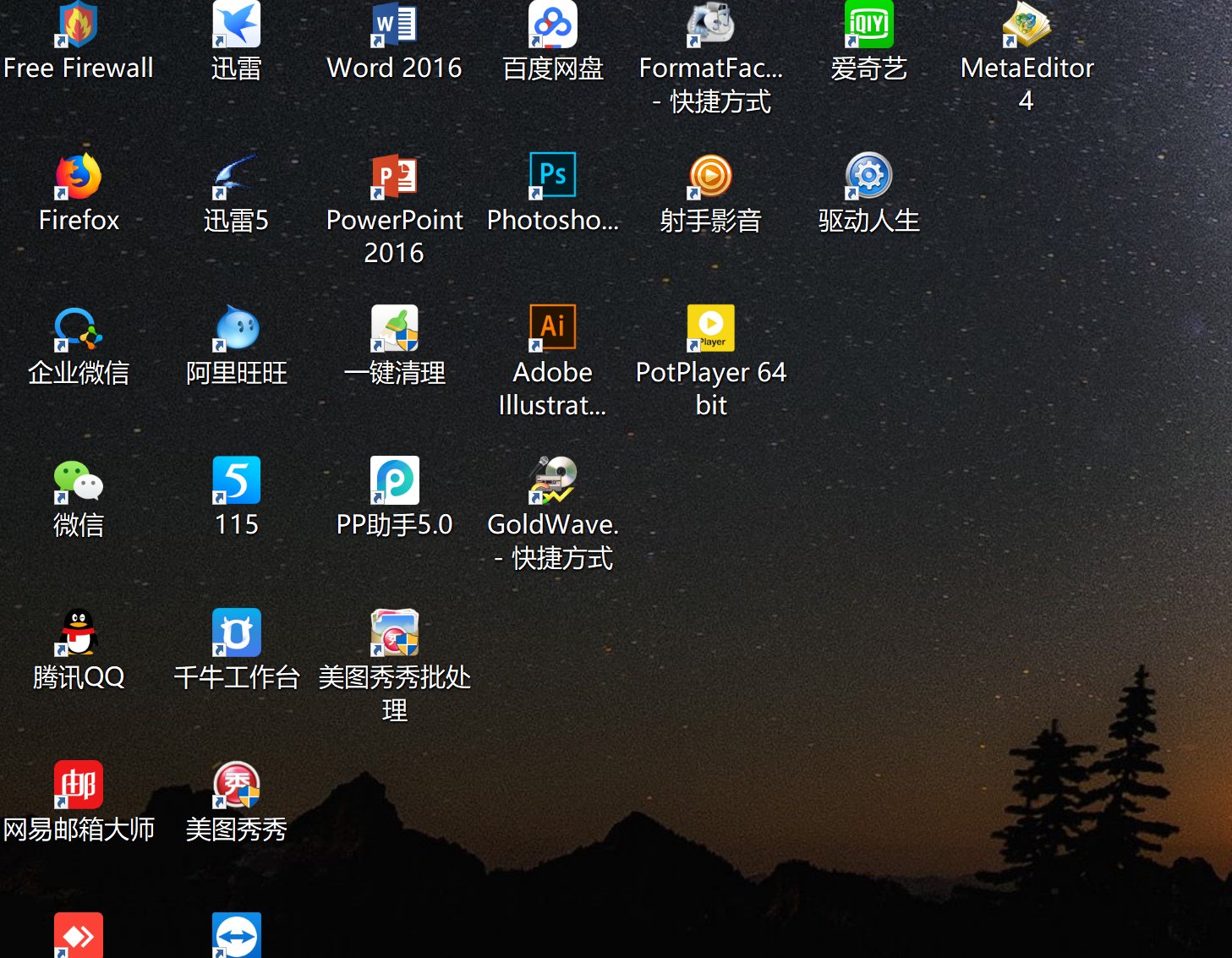Click the Photoshop desktop icon
The width and height of the screenshot is (1232, 958).
[x=552, y=176]
